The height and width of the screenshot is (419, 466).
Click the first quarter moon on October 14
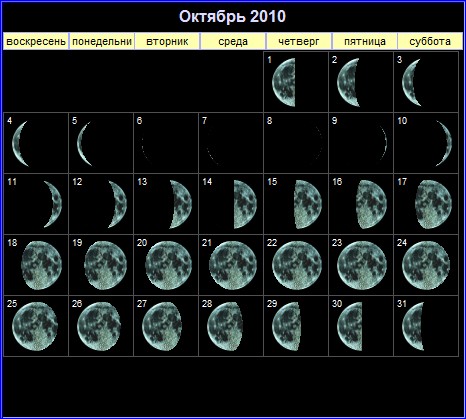pos(245,204)
